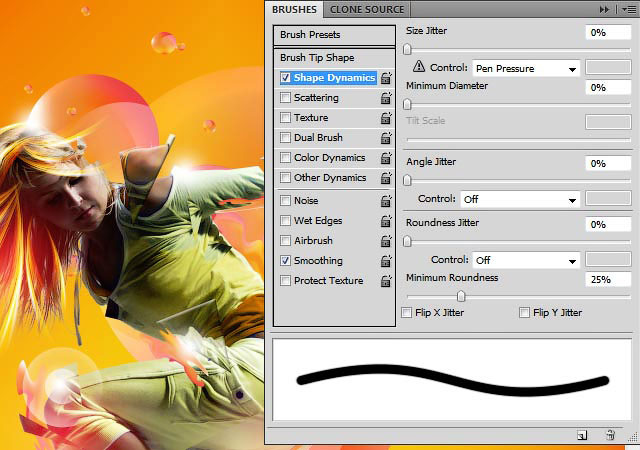Image resolution: width=640 pixels, height=450 pixels.
Task: Select the Other Dynamics settings label
Action: click(x=330, y=178)
